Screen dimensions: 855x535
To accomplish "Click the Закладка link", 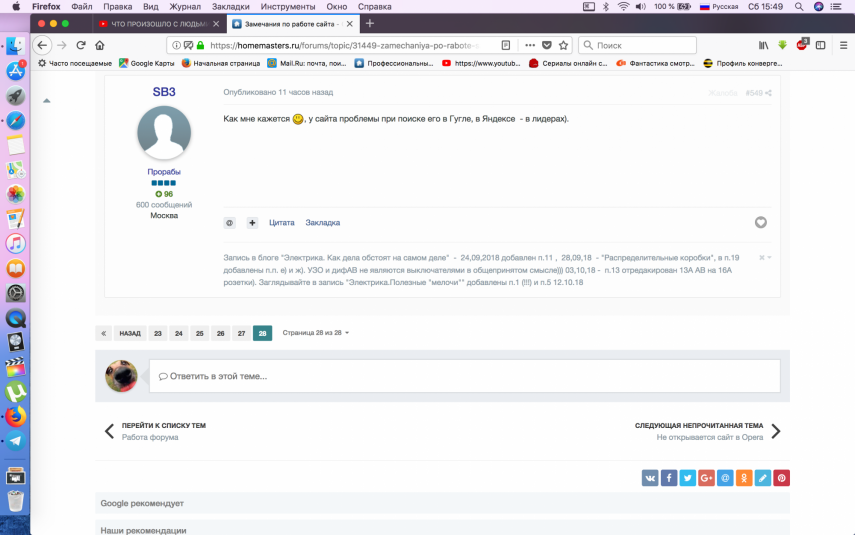I will click(x=323, y=223).
